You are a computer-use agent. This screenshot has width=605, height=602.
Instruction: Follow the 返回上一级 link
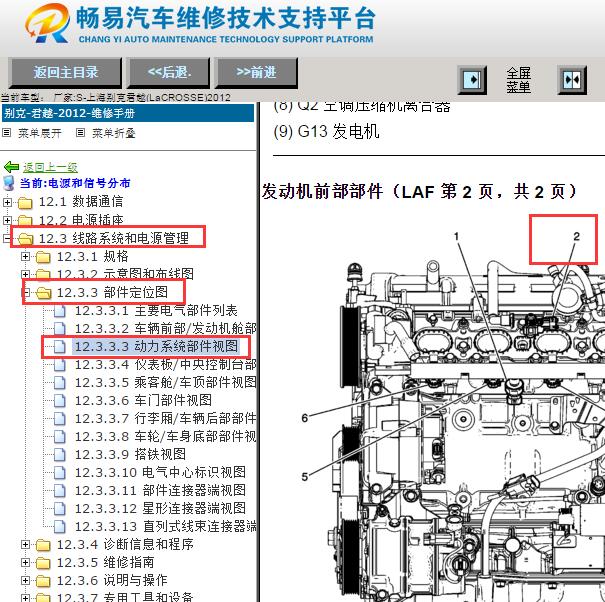(x=50, y=167)
